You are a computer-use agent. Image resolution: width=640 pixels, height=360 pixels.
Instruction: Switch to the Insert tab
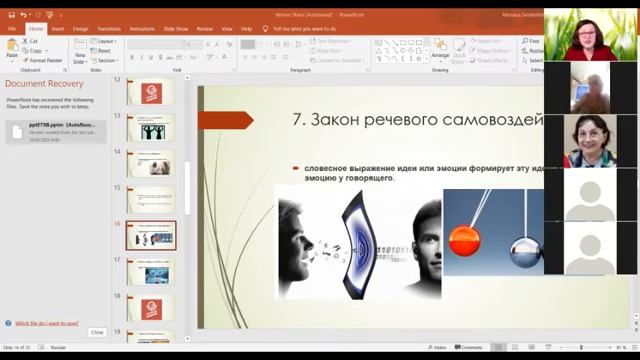click(58, 29)
